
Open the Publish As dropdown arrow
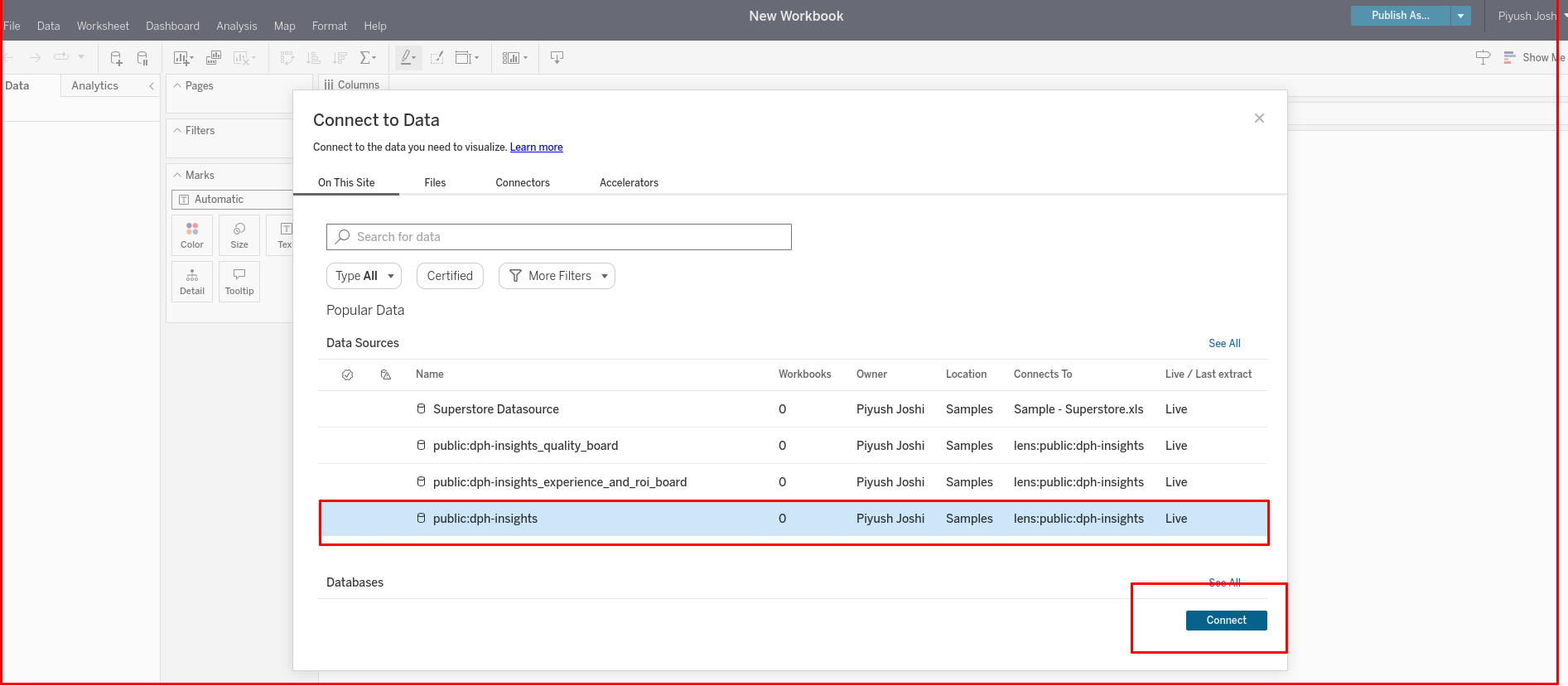(1461, 16)
